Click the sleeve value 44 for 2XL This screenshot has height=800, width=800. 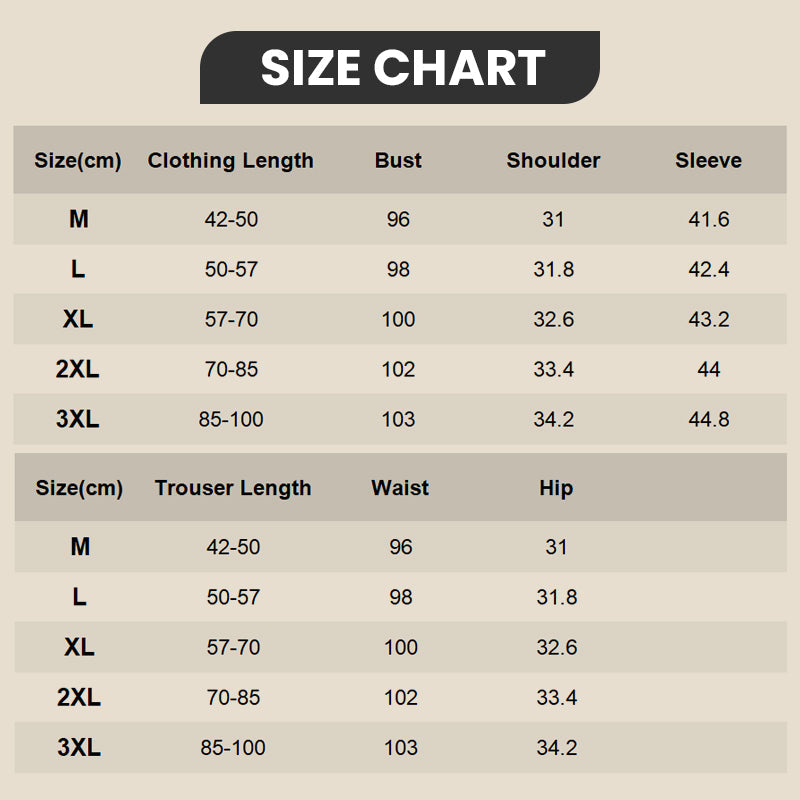pyautogui.click(x=708, y=369)
